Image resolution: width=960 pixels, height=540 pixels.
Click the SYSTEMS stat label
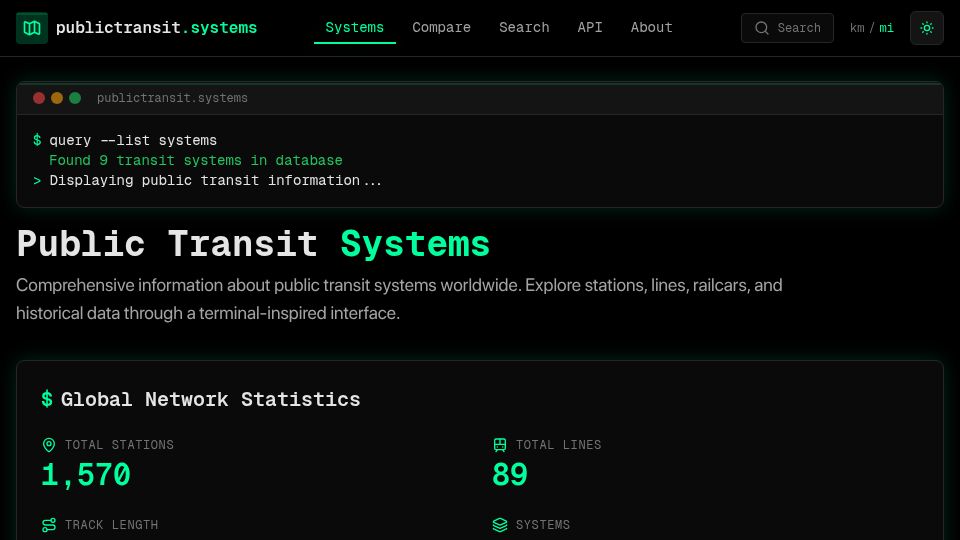(x=543, y=525)
